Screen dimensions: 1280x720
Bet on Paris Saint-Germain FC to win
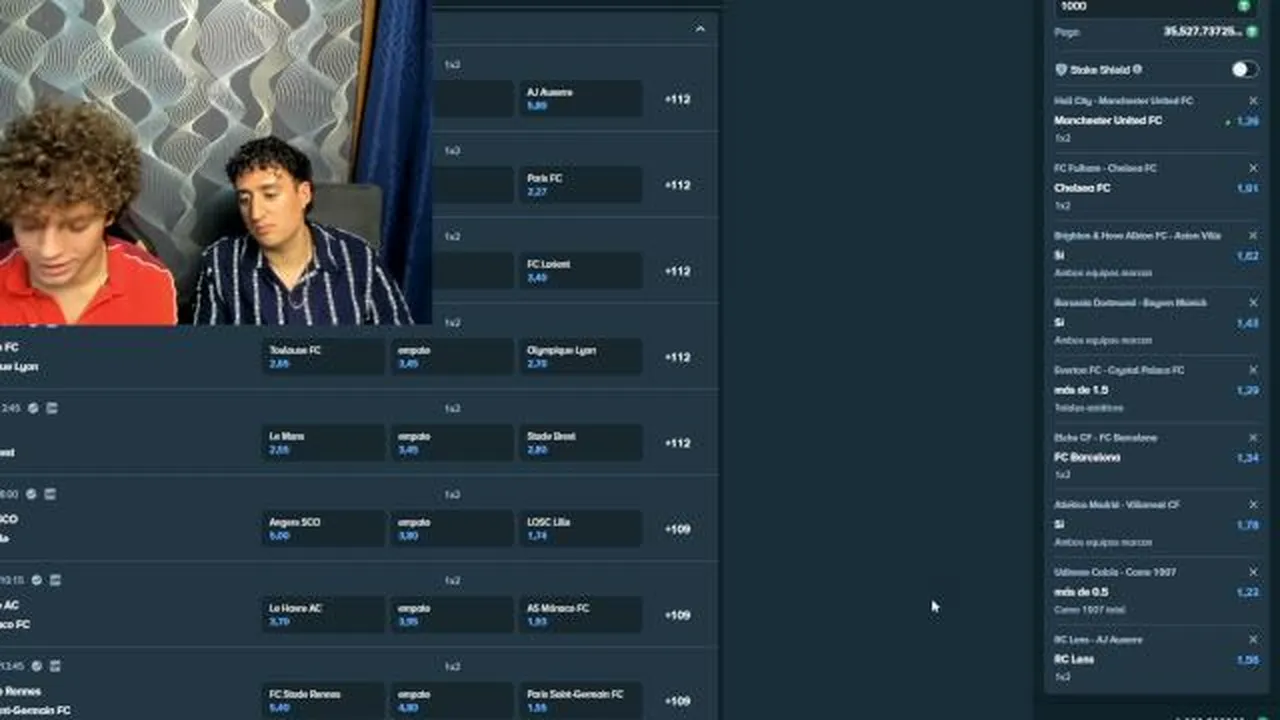pos(580,700)
